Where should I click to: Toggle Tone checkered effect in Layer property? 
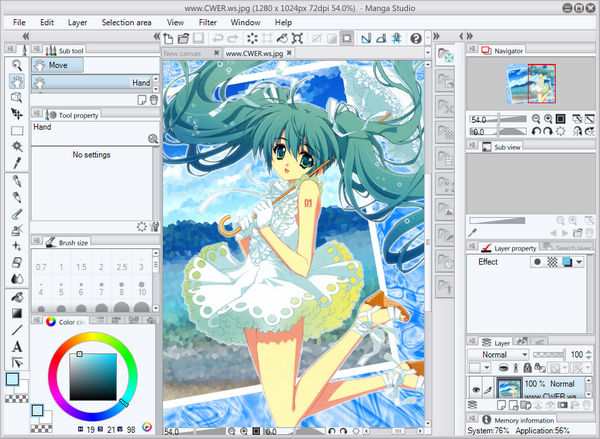point(552,262)
